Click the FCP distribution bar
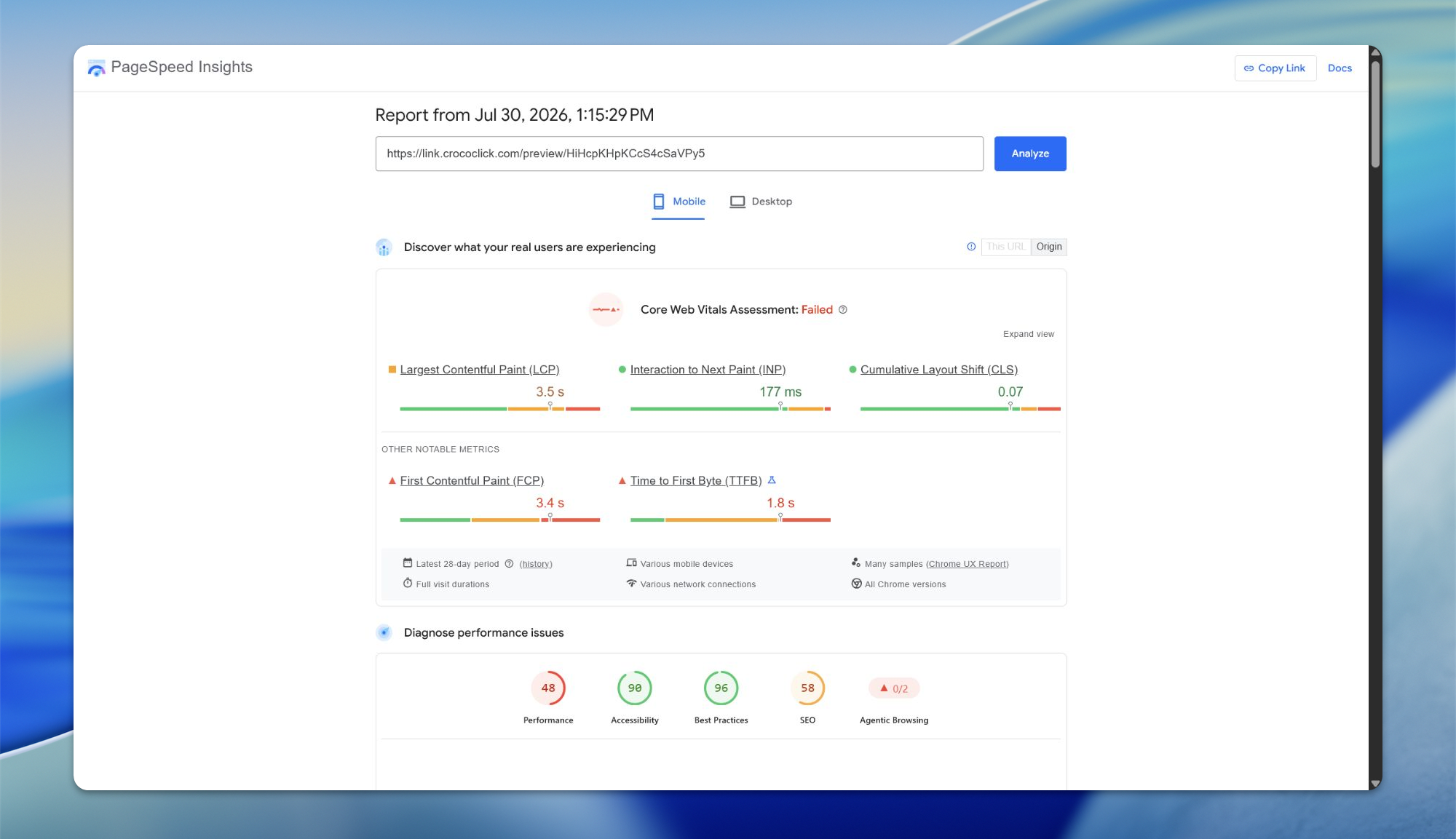This screenshot has height=839, width=1456. pyautogui.click(x=500, y=520)
